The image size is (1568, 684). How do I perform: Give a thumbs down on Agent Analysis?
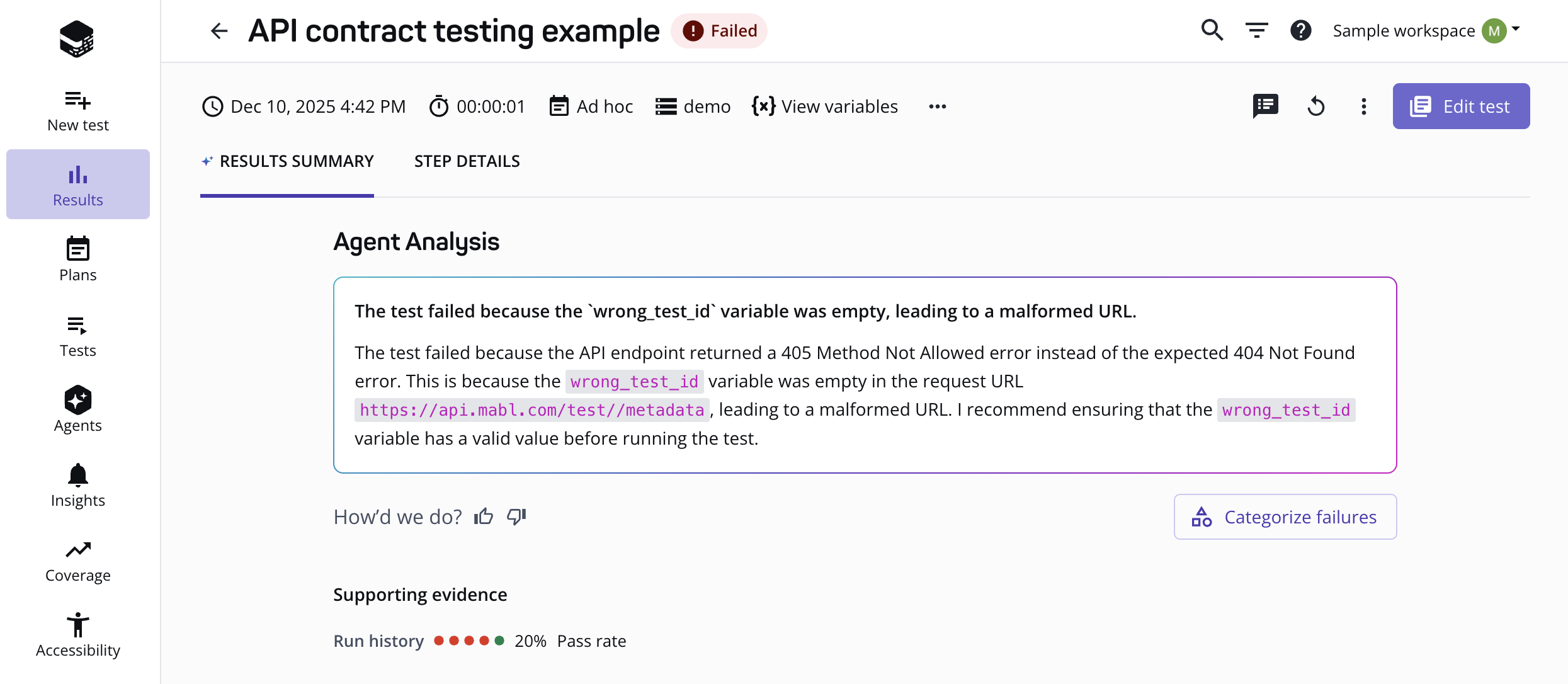pyautogui.click(x=516, y=516)
